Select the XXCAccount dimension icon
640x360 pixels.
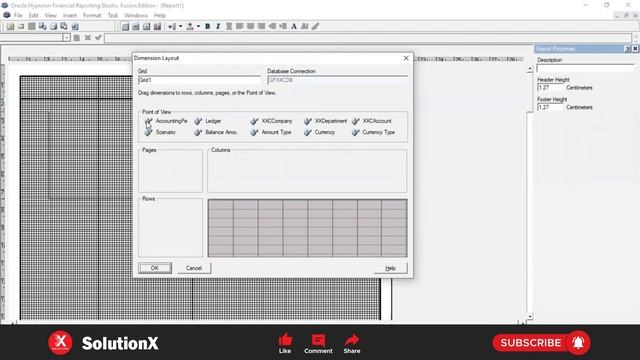(x=356, y=121)
